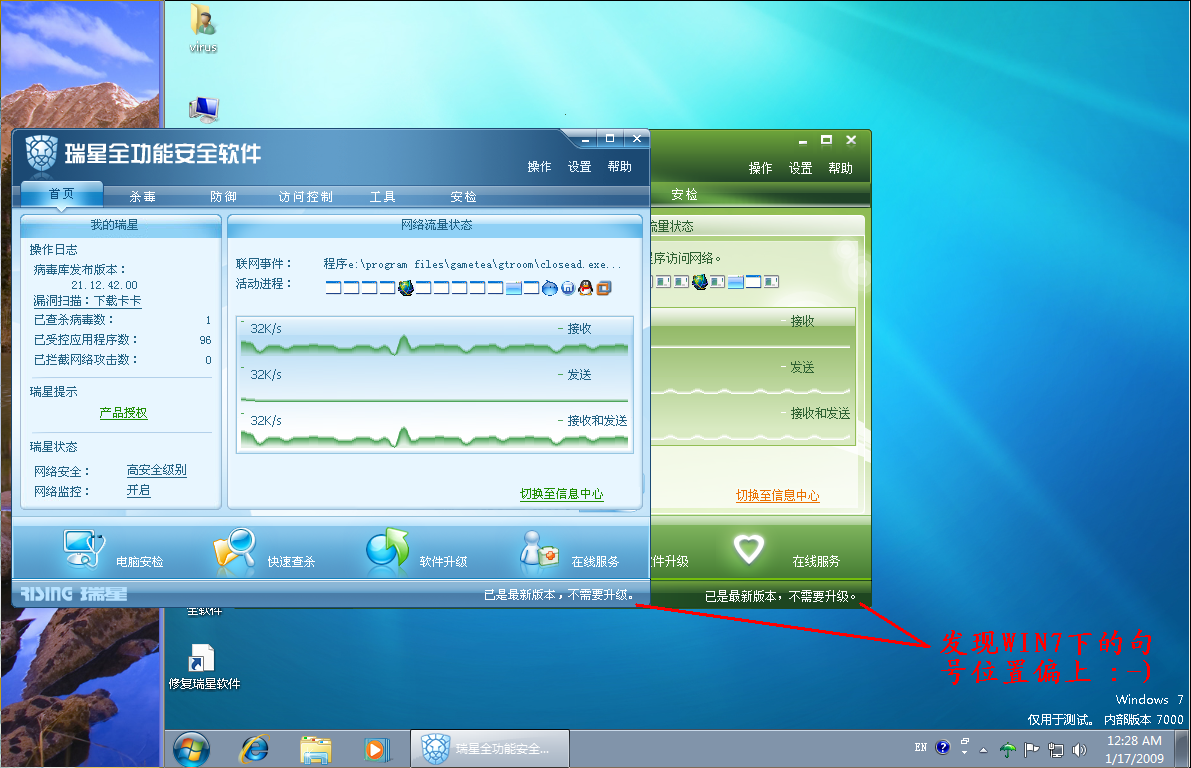This screenshot has height=768, width=1191.
Task: Select the globe process icon in green window
Action: [700, 282]
